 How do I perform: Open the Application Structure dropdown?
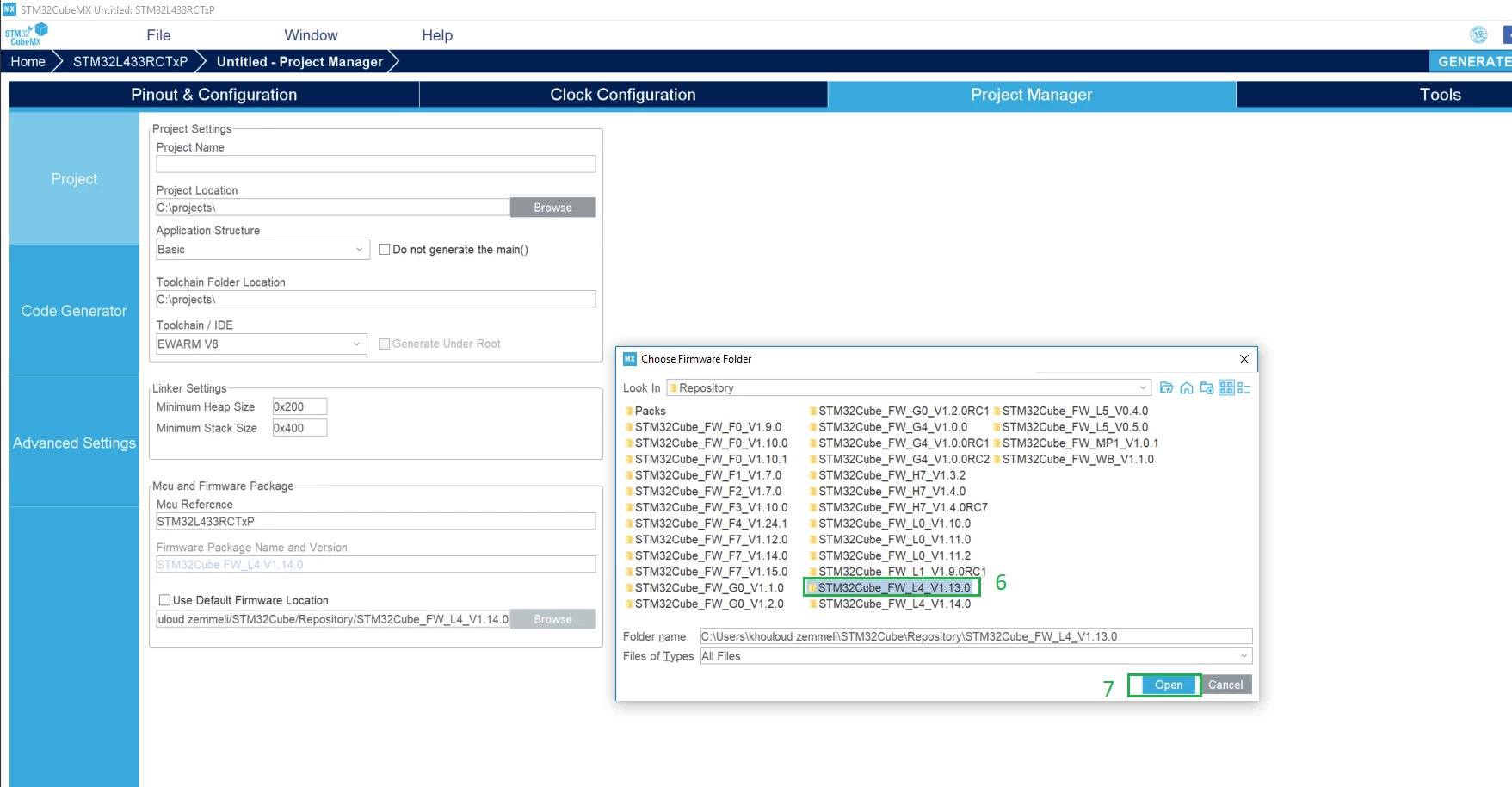coord(262,250)
